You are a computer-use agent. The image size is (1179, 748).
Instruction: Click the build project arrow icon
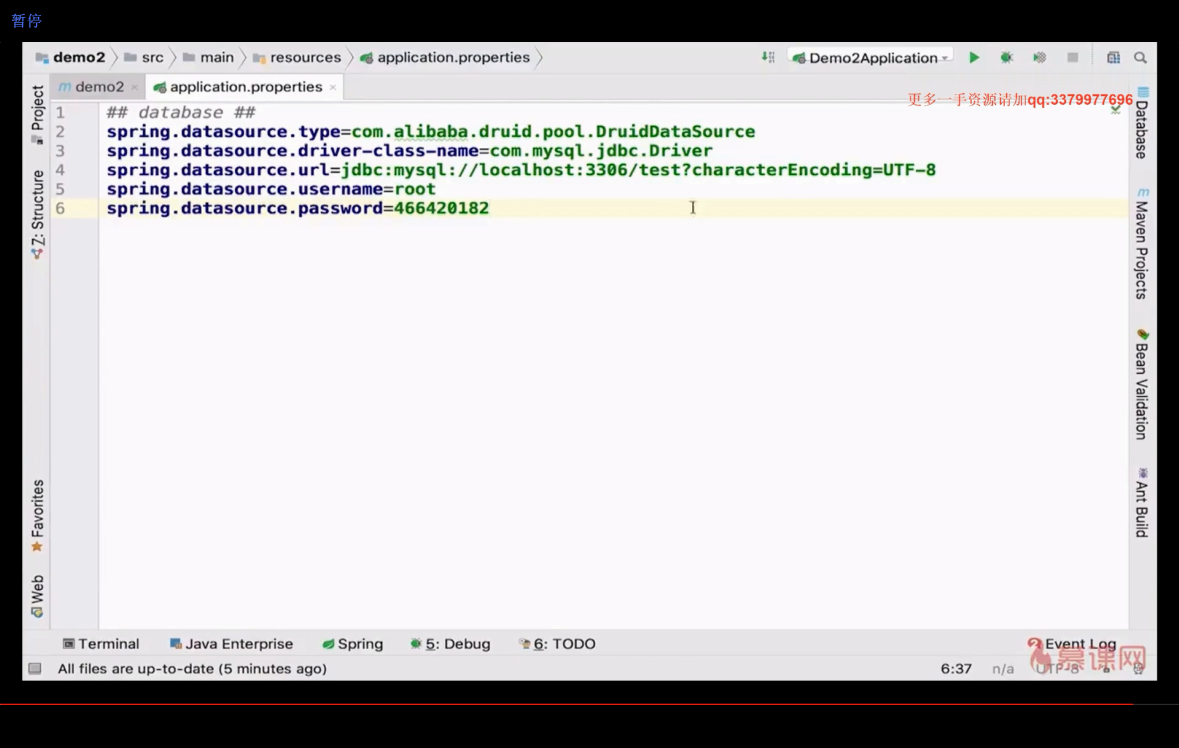(768, 57)
